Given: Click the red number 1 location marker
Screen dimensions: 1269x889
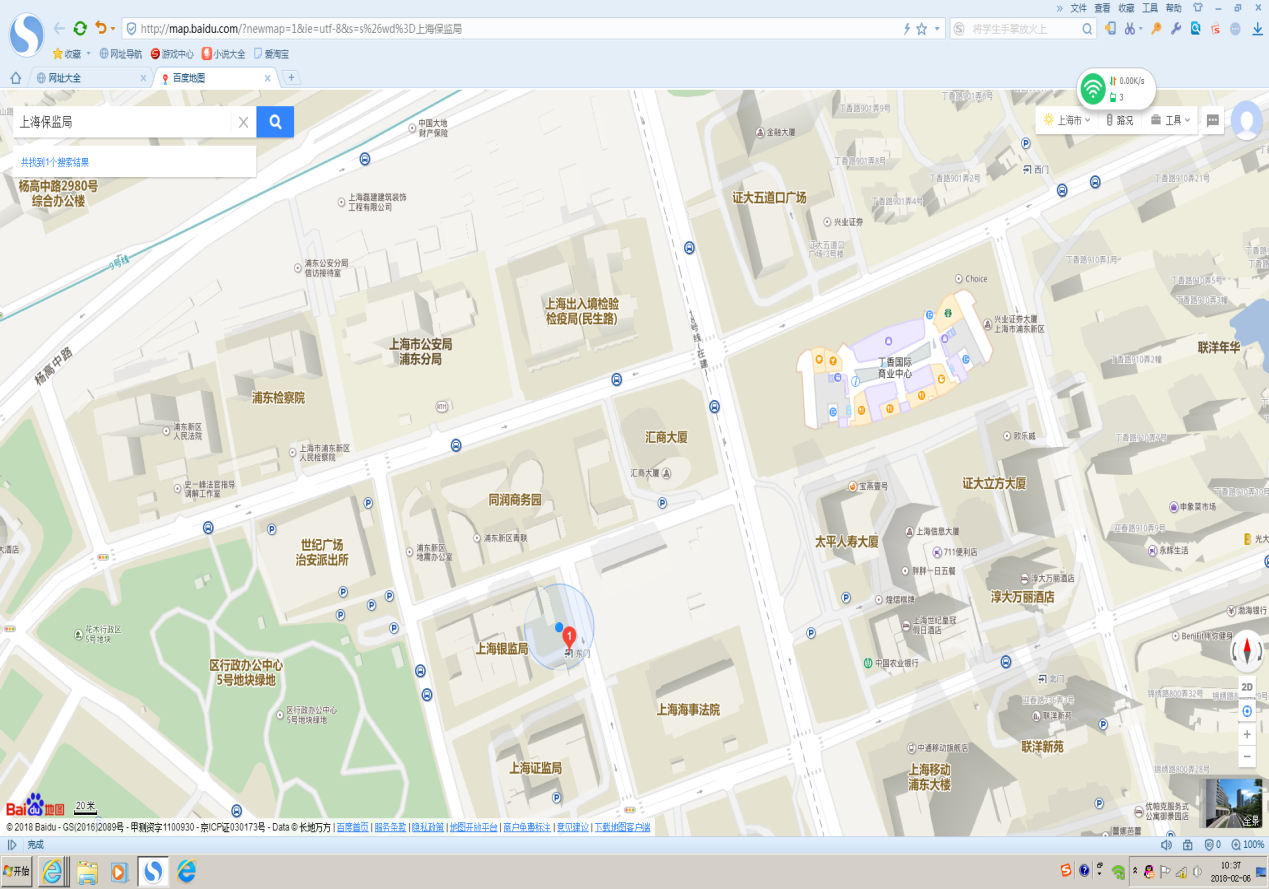Looking at the screenshot, I should (x=569, y=636).
